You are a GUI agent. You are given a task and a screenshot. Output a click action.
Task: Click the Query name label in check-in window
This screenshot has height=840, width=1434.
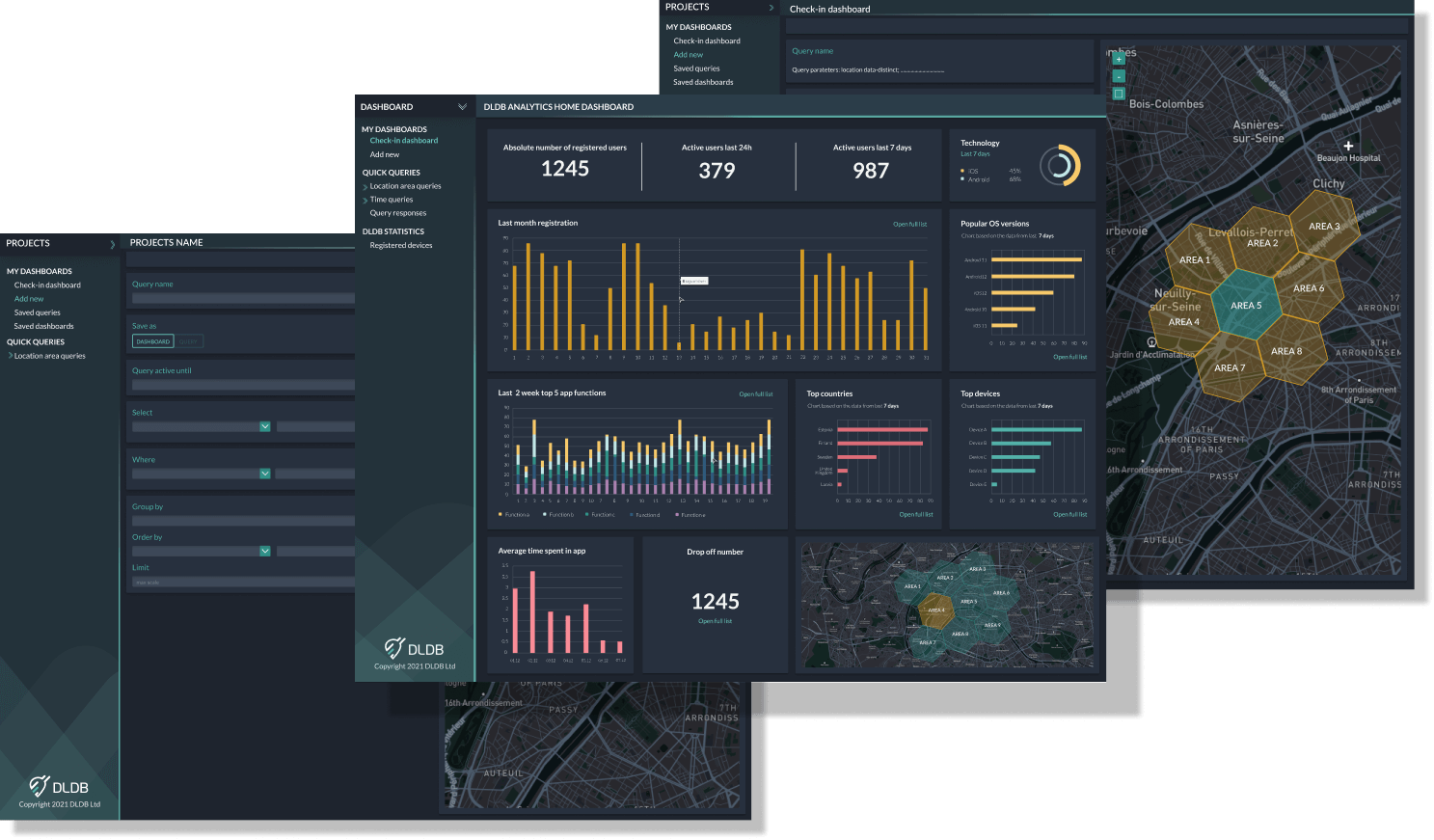(812, 51)
